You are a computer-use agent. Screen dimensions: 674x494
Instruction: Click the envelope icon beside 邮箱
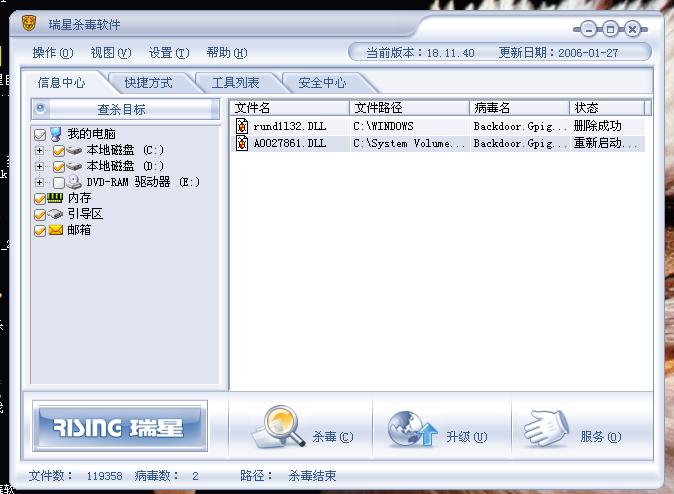click(56, 230)
